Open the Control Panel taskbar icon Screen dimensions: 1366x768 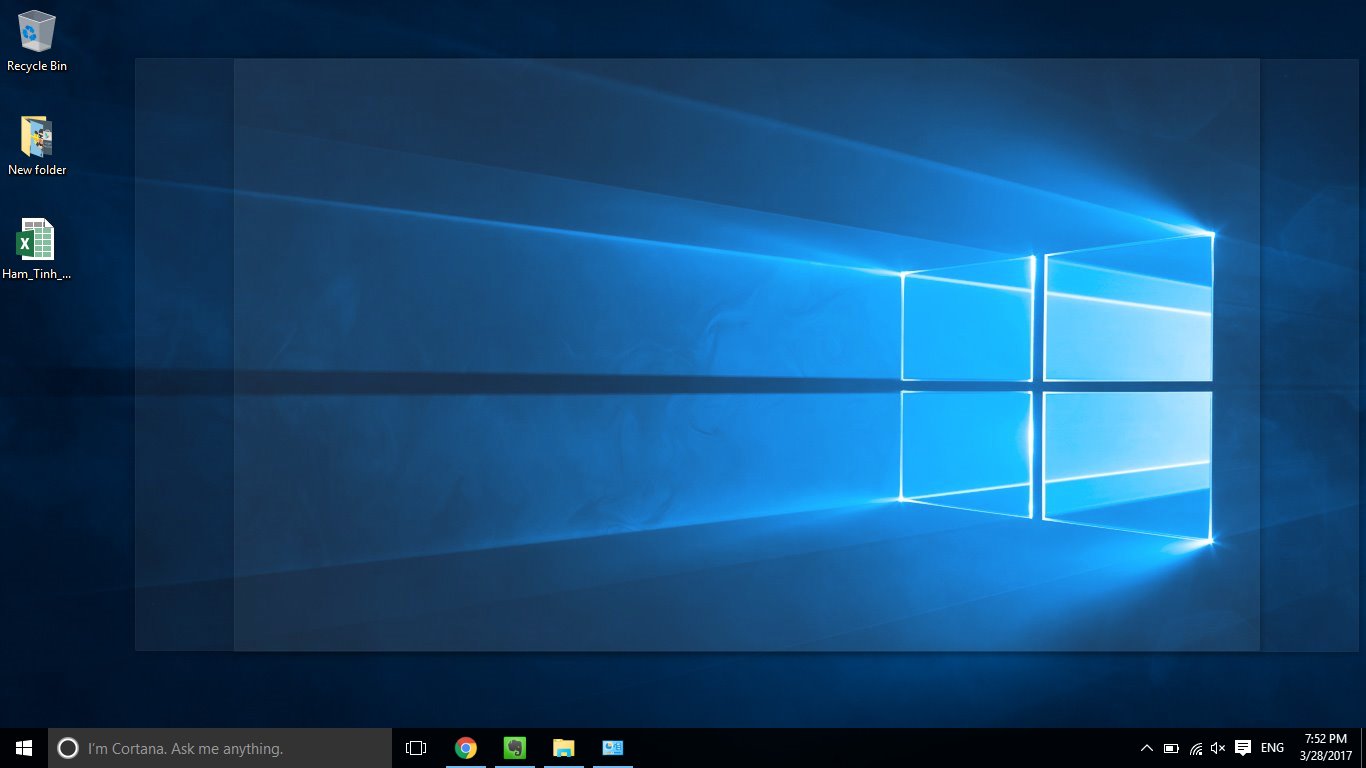click(x=612, y=747)
